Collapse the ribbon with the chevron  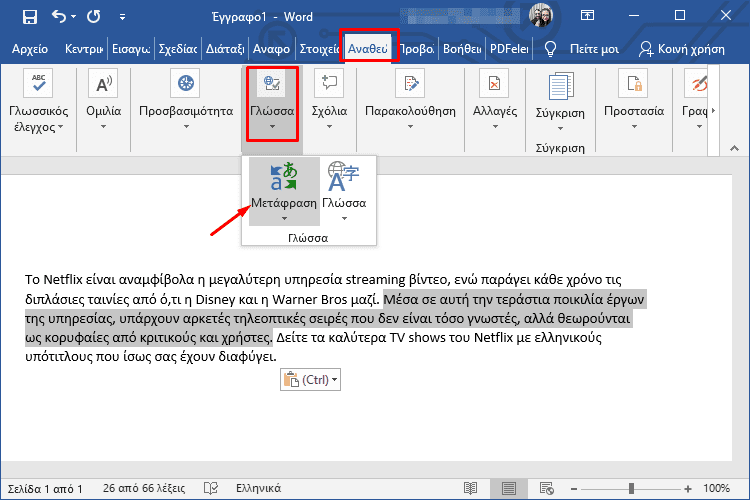(734, 148)
